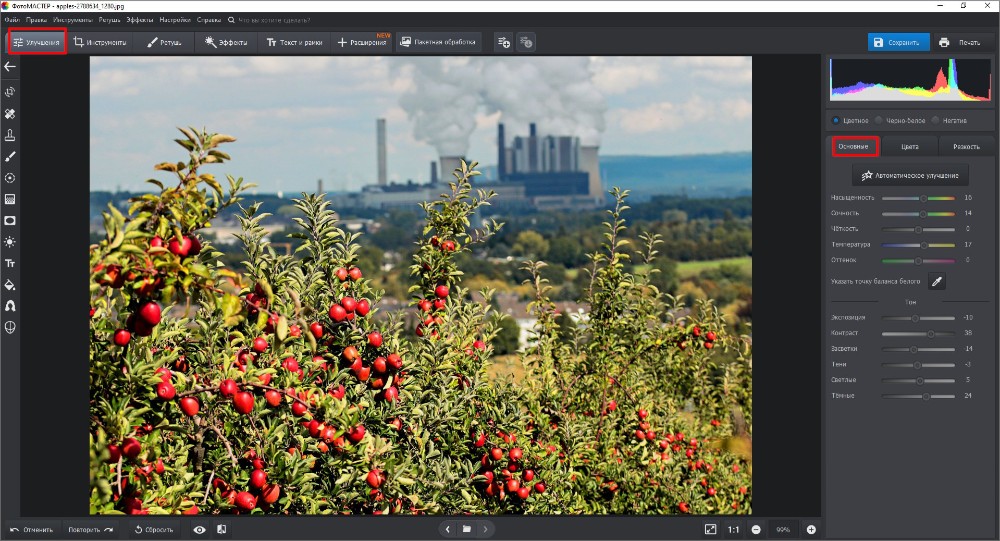Click the fit-to-screen icon

[710, 529]
